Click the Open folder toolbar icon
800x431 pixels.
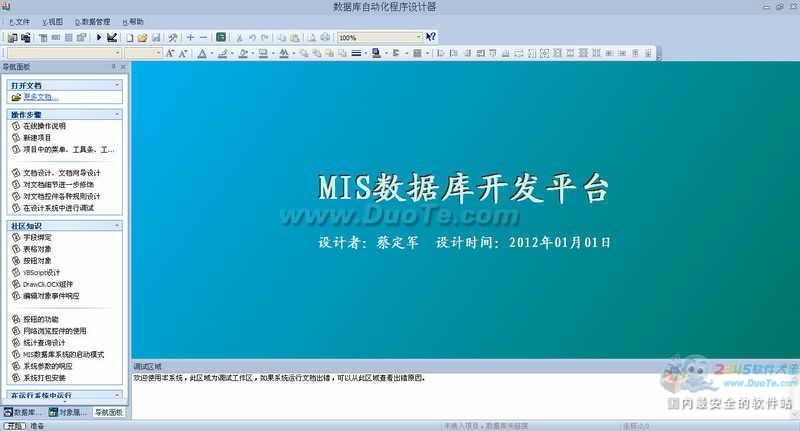coord(143,37)
